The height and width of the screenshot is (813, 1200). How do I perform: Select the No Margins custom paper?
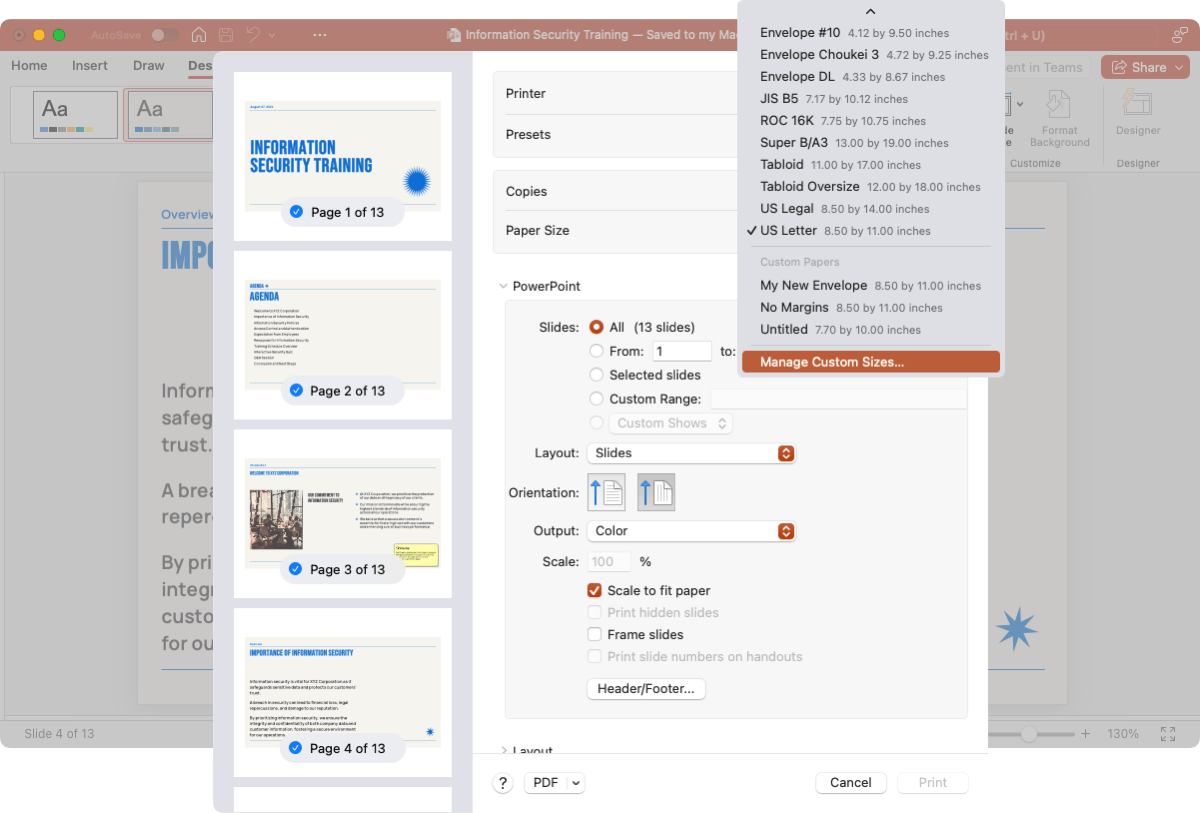[871, 308]
